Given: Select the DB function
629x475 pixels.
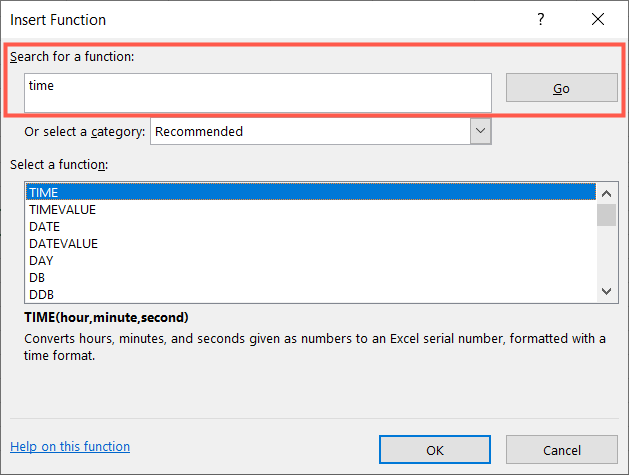Looking at the screenshot, I should coord(310,277).
